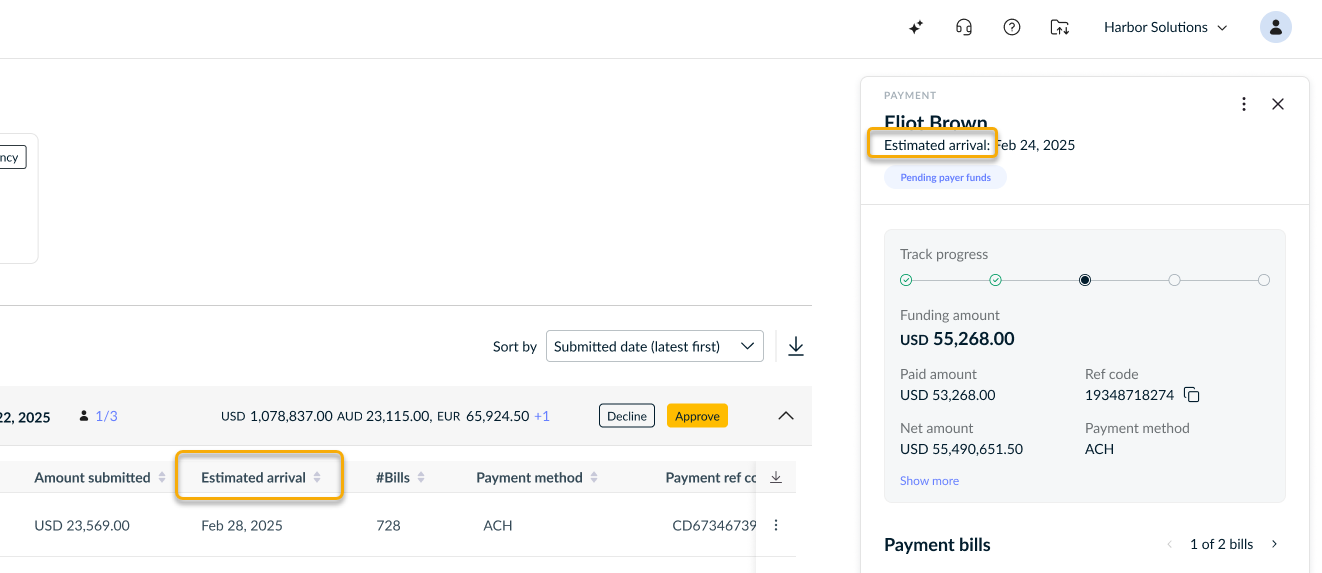
Task: Click the Decline button
Action: [x=627, y=416]
